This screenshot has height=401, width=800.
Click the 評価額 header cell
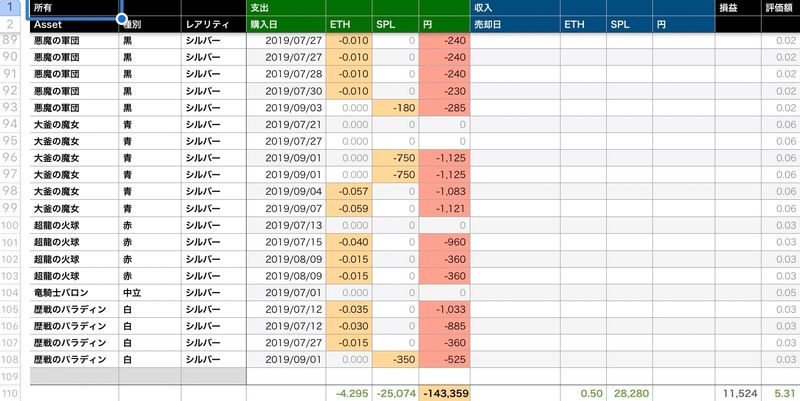click(x=780, y=7)
